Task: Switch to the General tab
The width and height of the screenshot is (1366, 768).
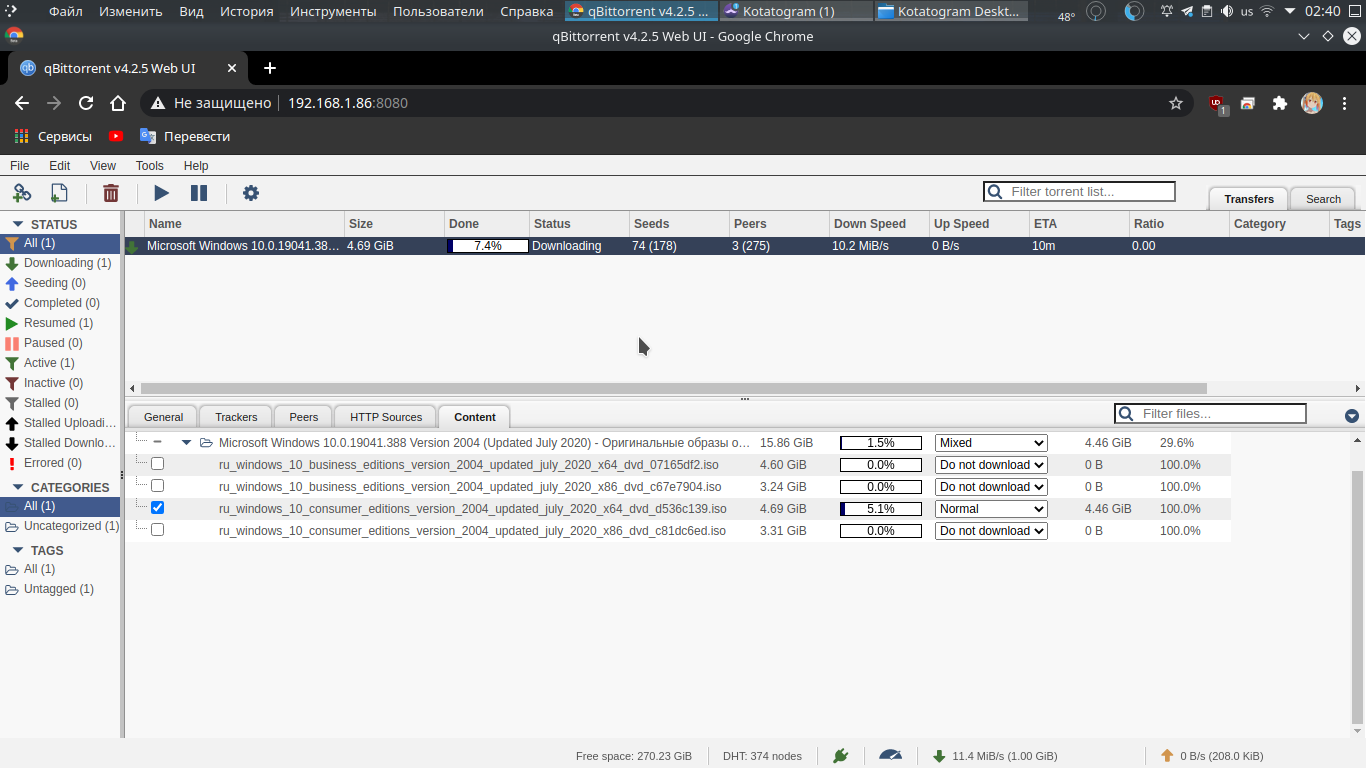Action: tap(163, 417)
